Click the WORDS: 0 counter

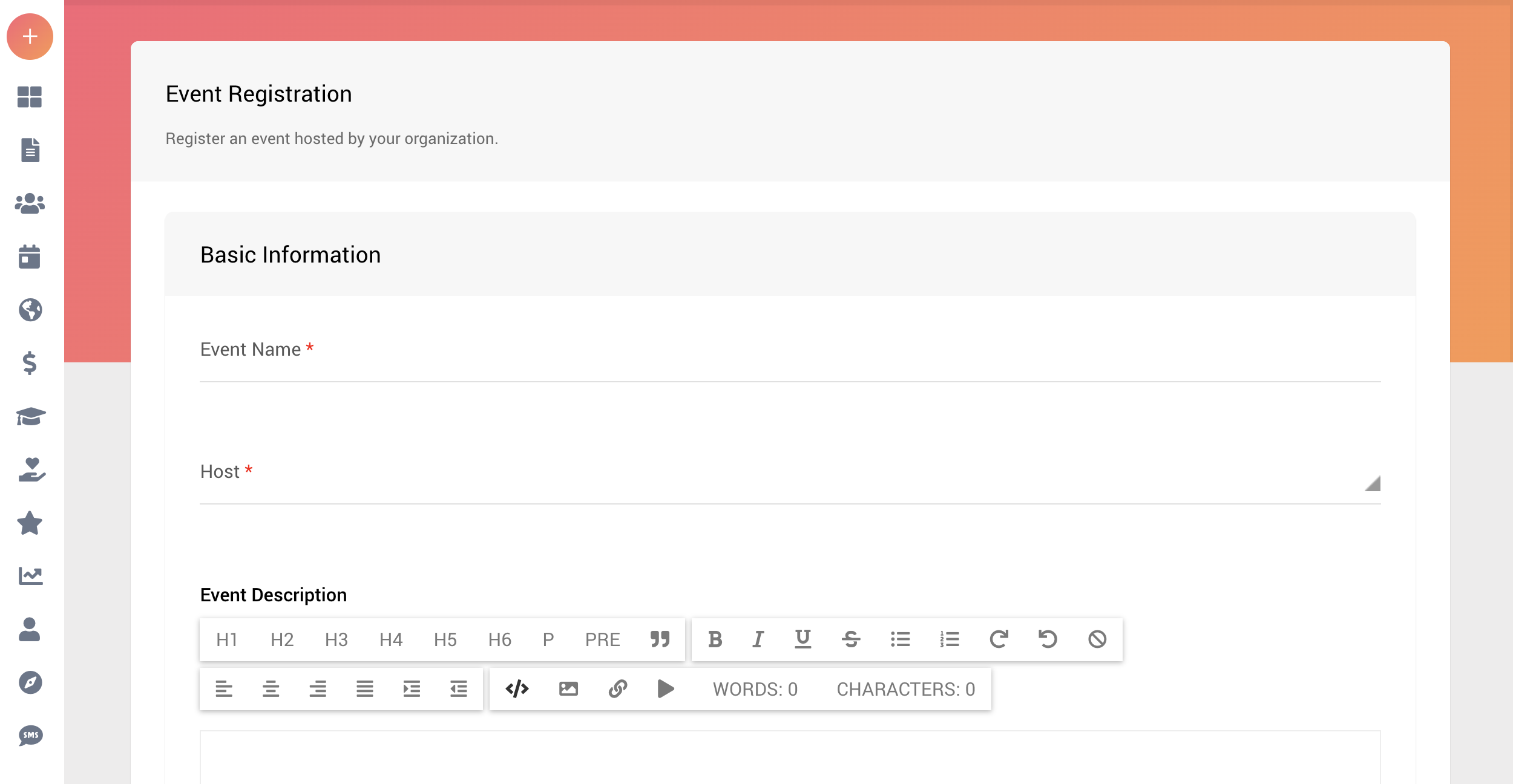(x=755, y=689)
